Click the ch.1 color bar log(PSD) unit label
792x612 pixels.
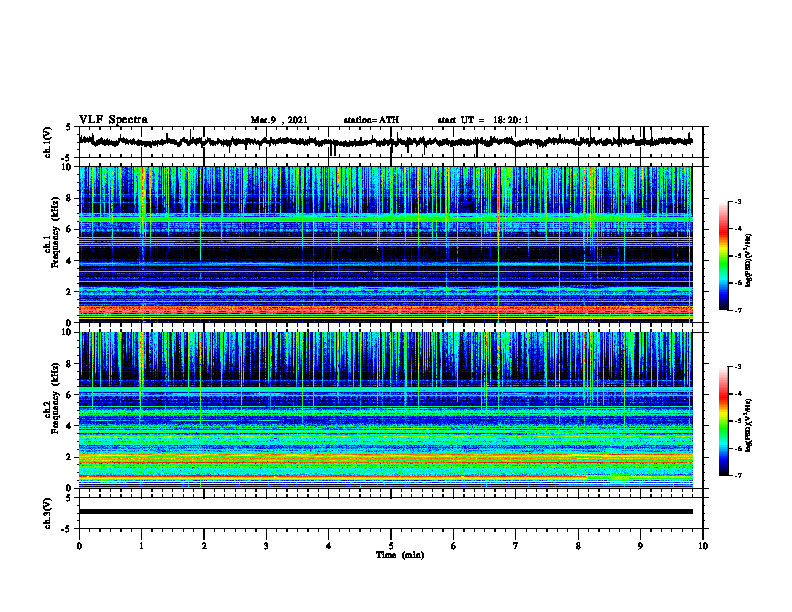click(749, 261)
